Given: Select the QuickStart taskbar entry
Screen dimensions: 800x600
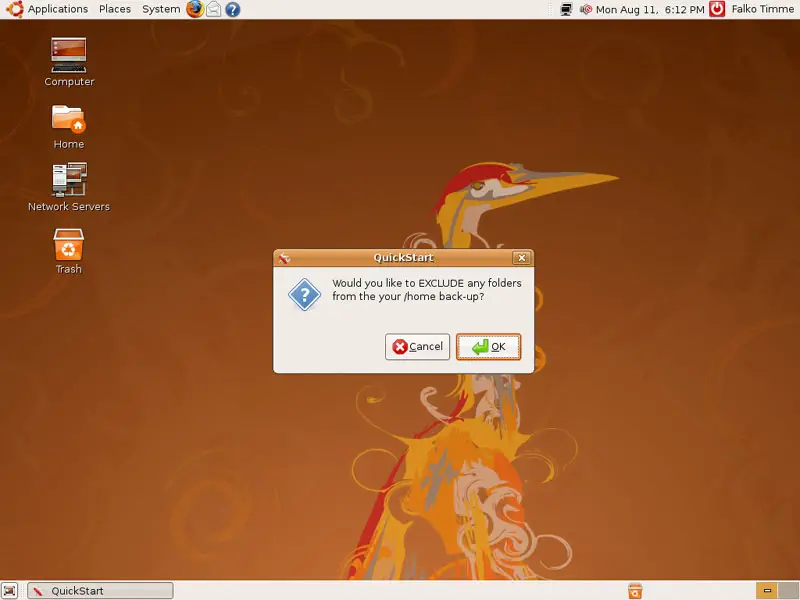Looking at the screenshot, I should (100, 591).
